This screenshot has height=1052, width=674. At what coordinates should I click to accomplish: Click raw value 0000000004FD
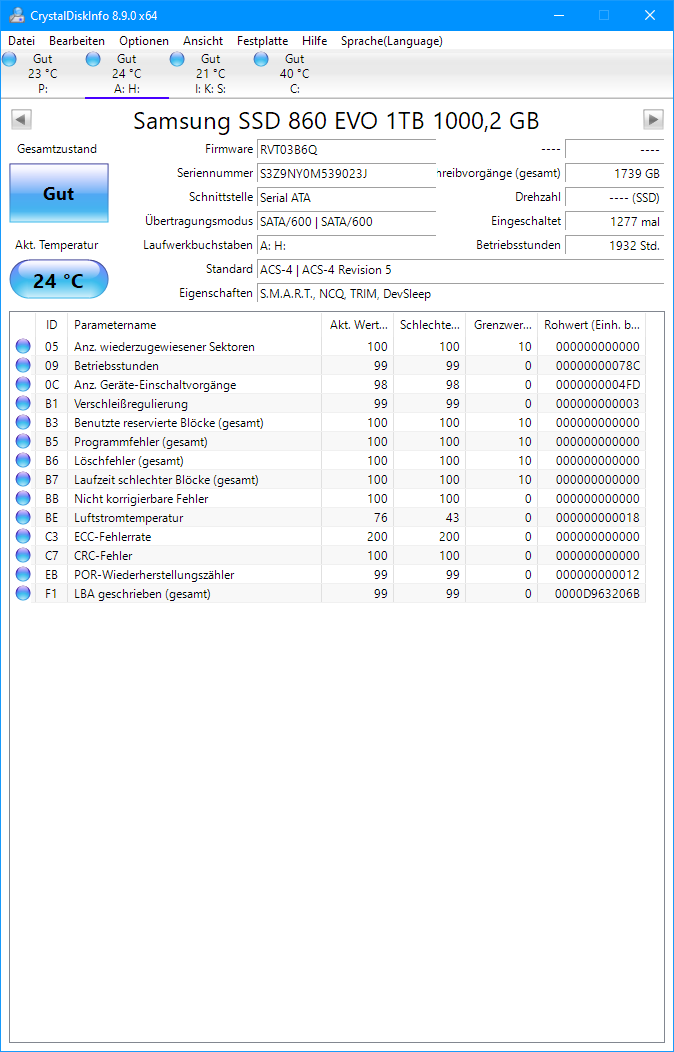(598, 384)
